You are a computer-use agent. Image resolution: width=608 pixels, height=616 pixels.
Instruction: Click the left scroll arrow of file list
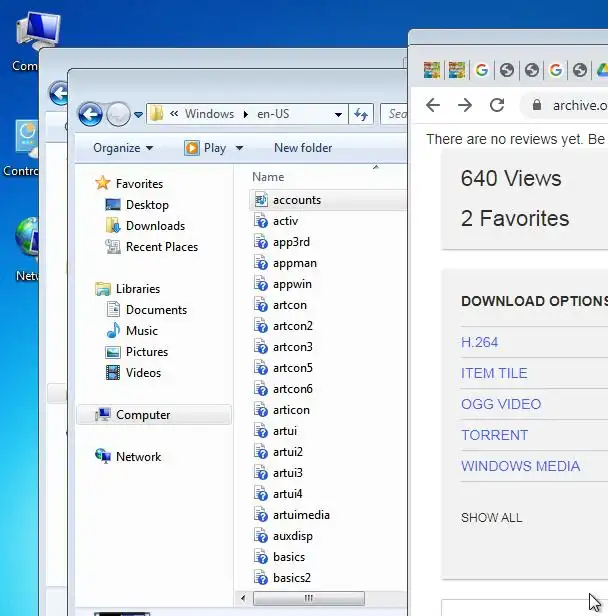[243, 598]
